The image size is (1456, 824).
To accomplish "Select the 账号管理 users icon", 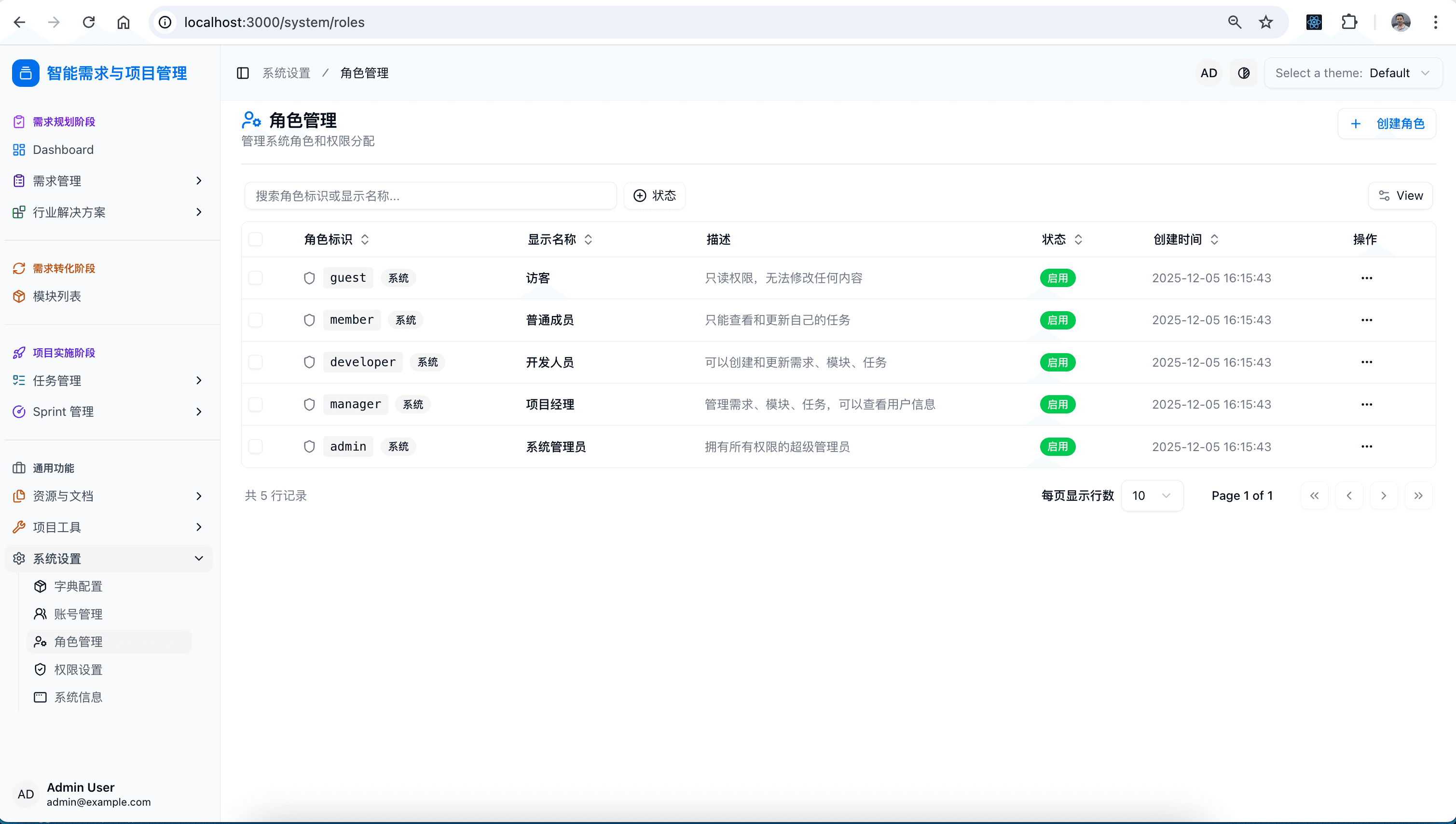I will point(40,614).
